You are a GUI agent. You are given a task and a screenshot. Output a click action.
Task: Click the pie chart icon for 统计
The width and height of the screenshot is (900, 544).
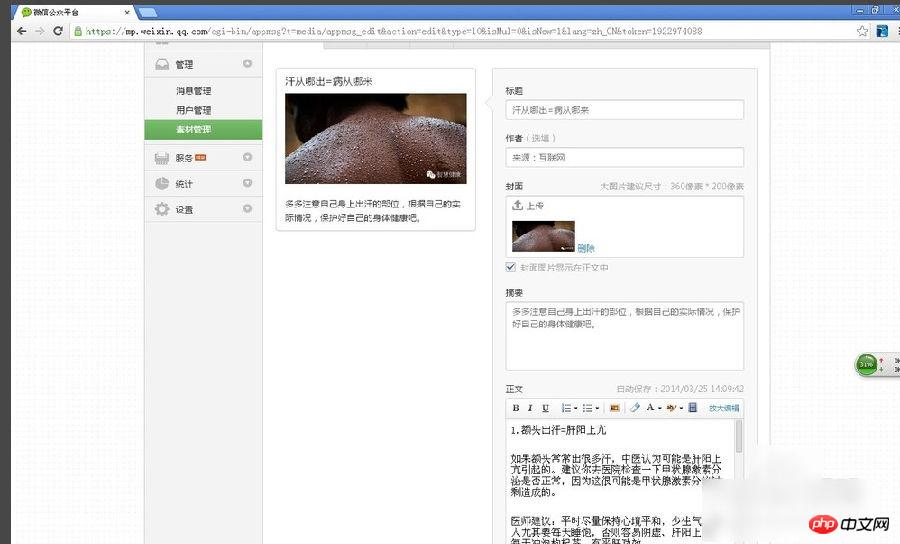point(162,184)
